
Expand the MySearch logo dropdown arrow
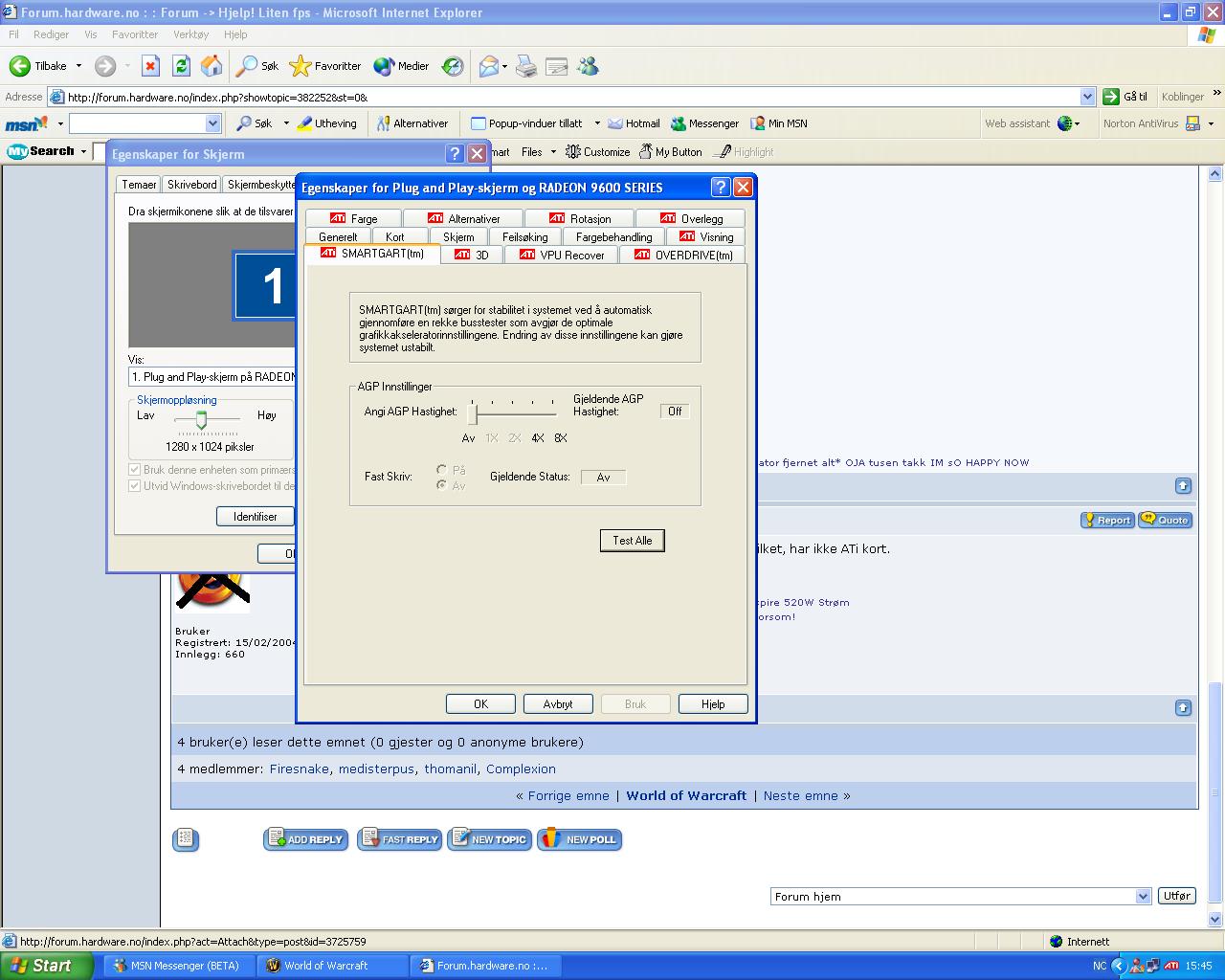coord(83,151)
